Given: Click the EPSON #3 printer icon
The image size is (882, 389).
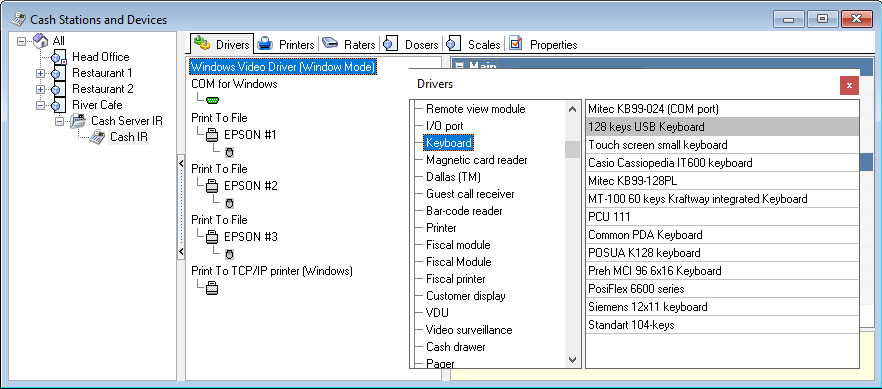Looking at the screenshot, I should (212, 237).
